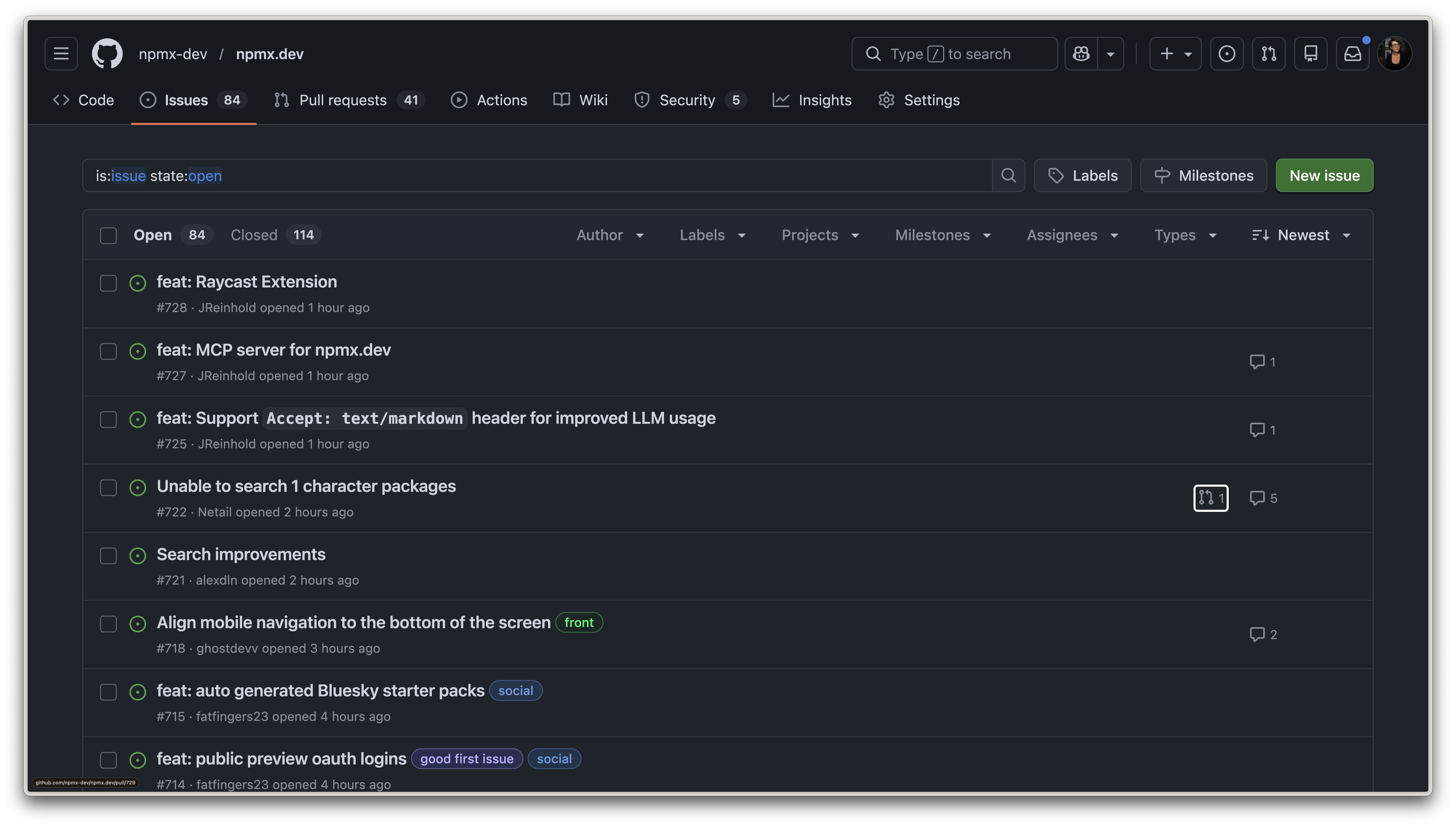Open the global pull requests icon
Screen dimensions: 1456x827
(1269, 53)
